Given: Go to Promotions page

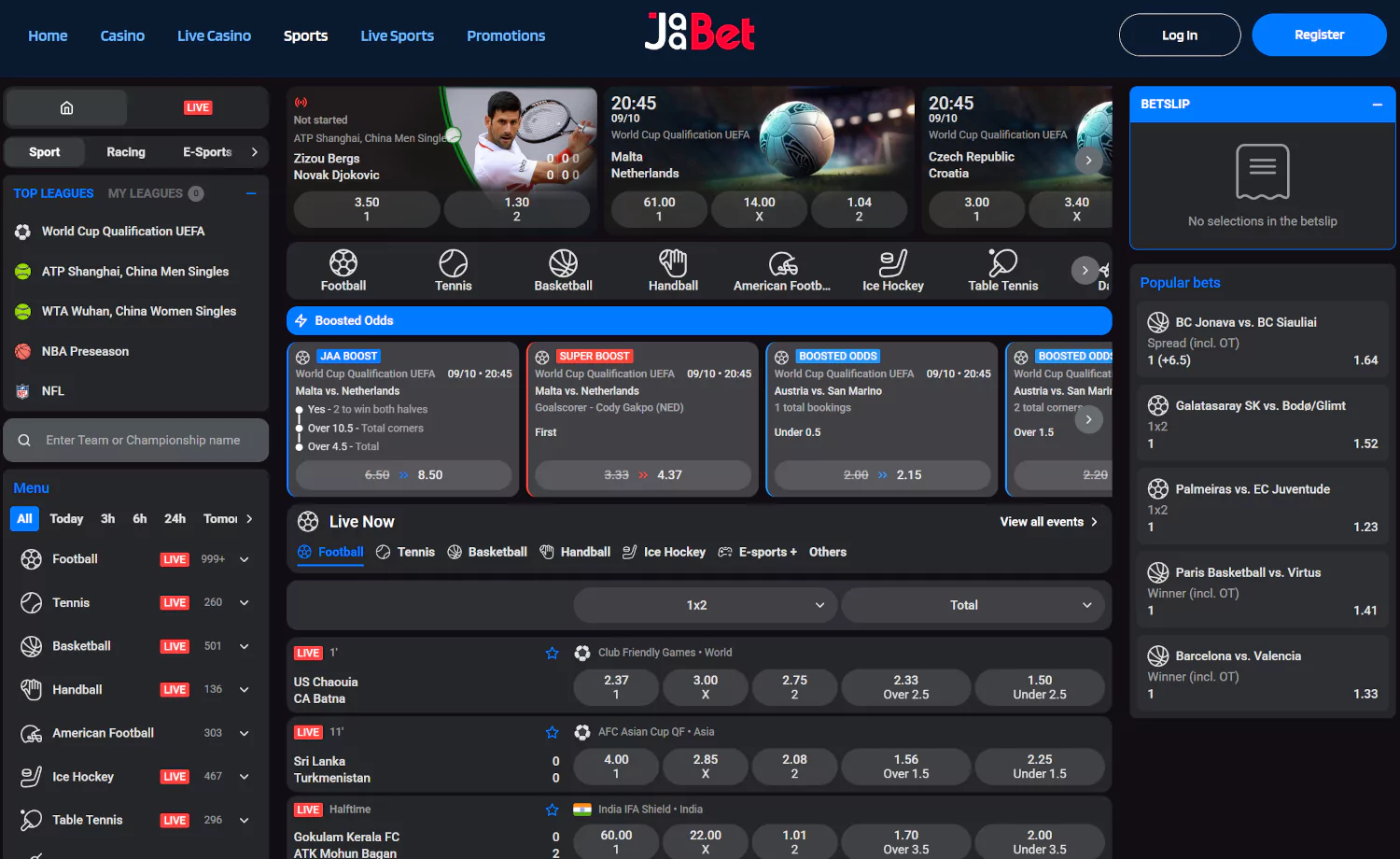Looking at the screenshot, I should pos(506,35).
